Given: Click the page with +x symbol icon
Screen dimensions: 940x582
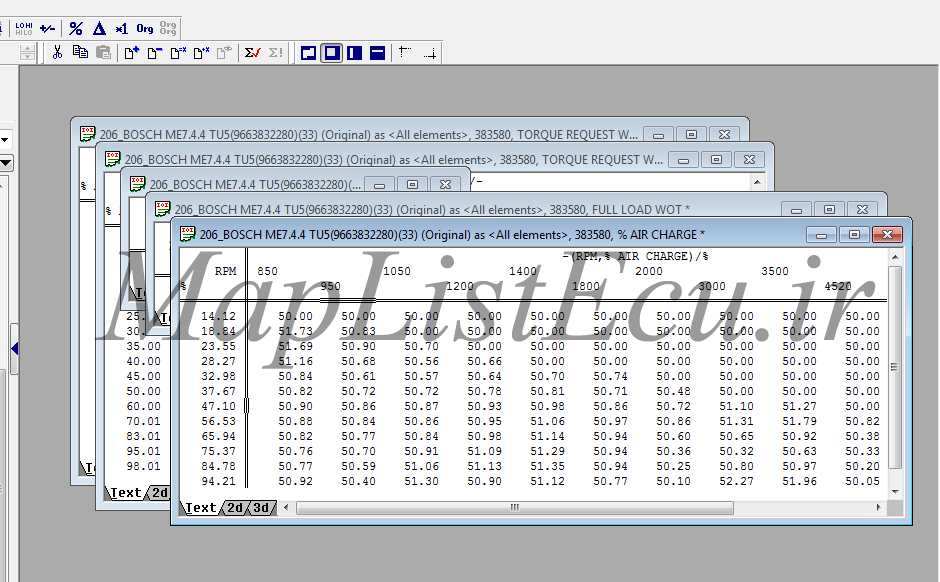Looking at the screenshot, I should [x=201, y=53].
